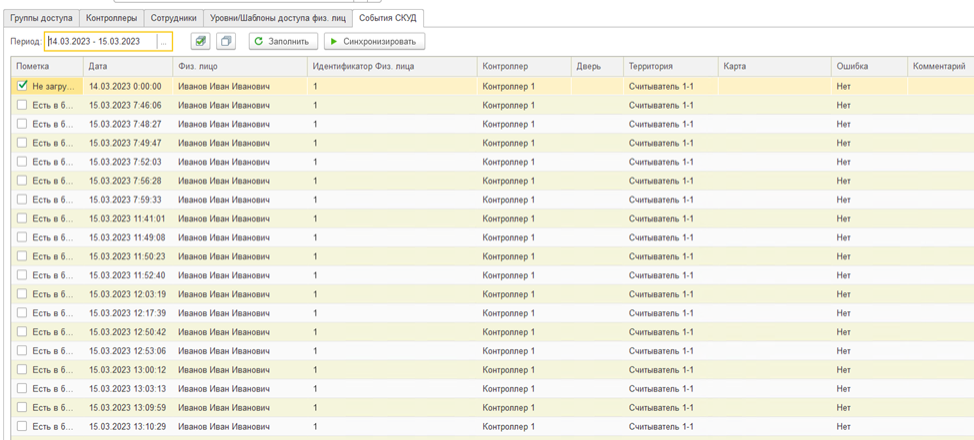Screen dimensions: 974x440
Task: Open the Контроллеры tab
Action: tap(112, 18)
